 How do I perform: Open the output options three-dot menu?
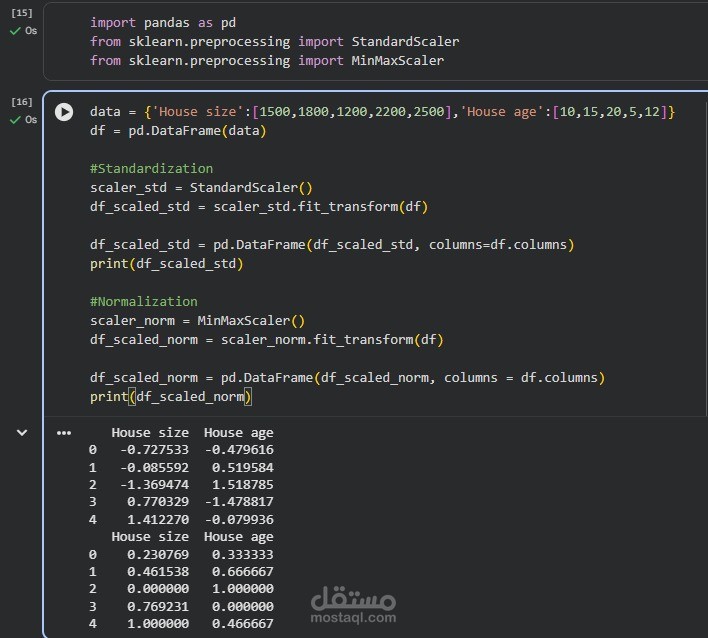[64, 433]
